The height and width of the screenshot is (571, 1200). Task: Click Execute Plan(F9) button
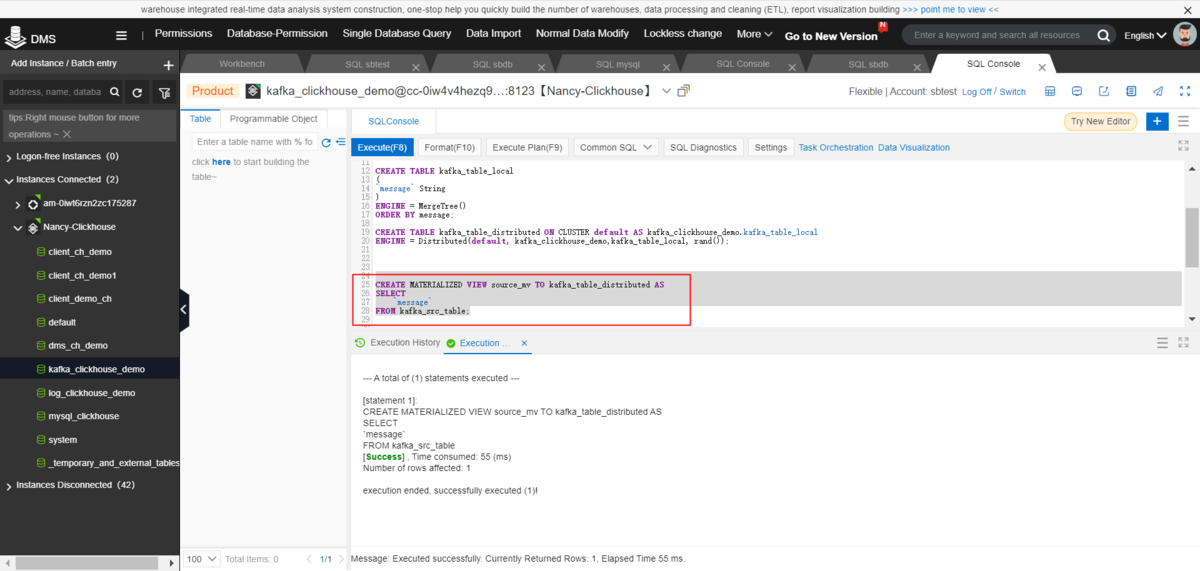pyautogui.click(x=528, y=147)
